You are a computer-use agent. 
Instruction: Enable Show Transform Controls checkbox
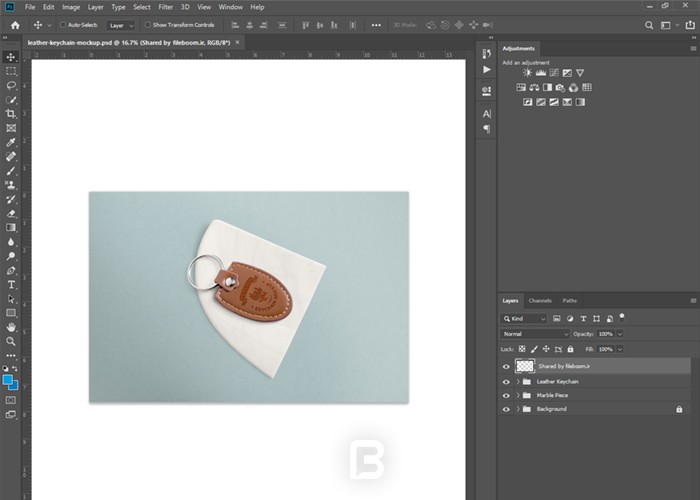[x=148, y=25]
